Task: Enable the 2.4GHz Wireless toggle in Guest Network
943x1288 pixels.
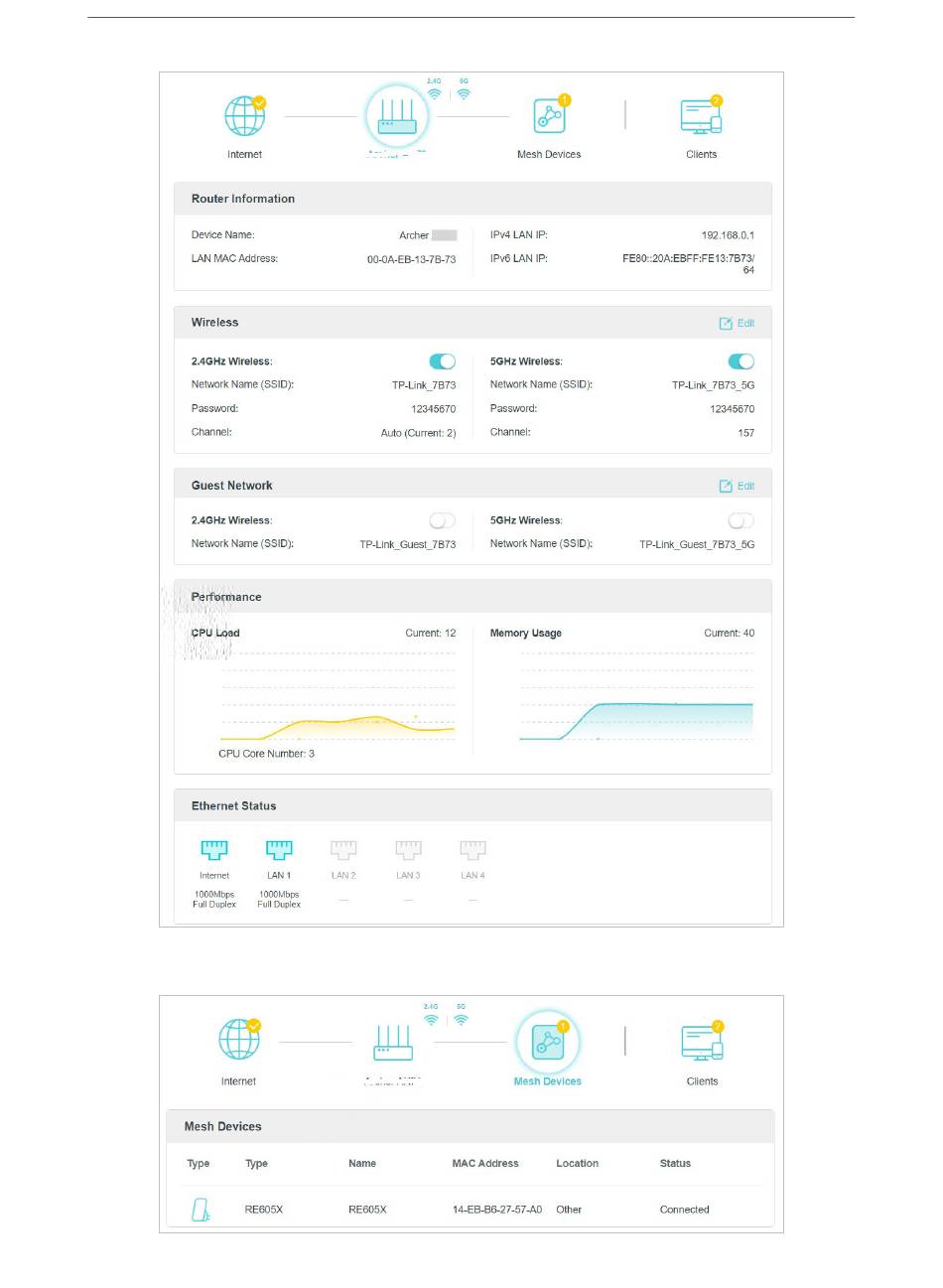Action: point(442,520)
